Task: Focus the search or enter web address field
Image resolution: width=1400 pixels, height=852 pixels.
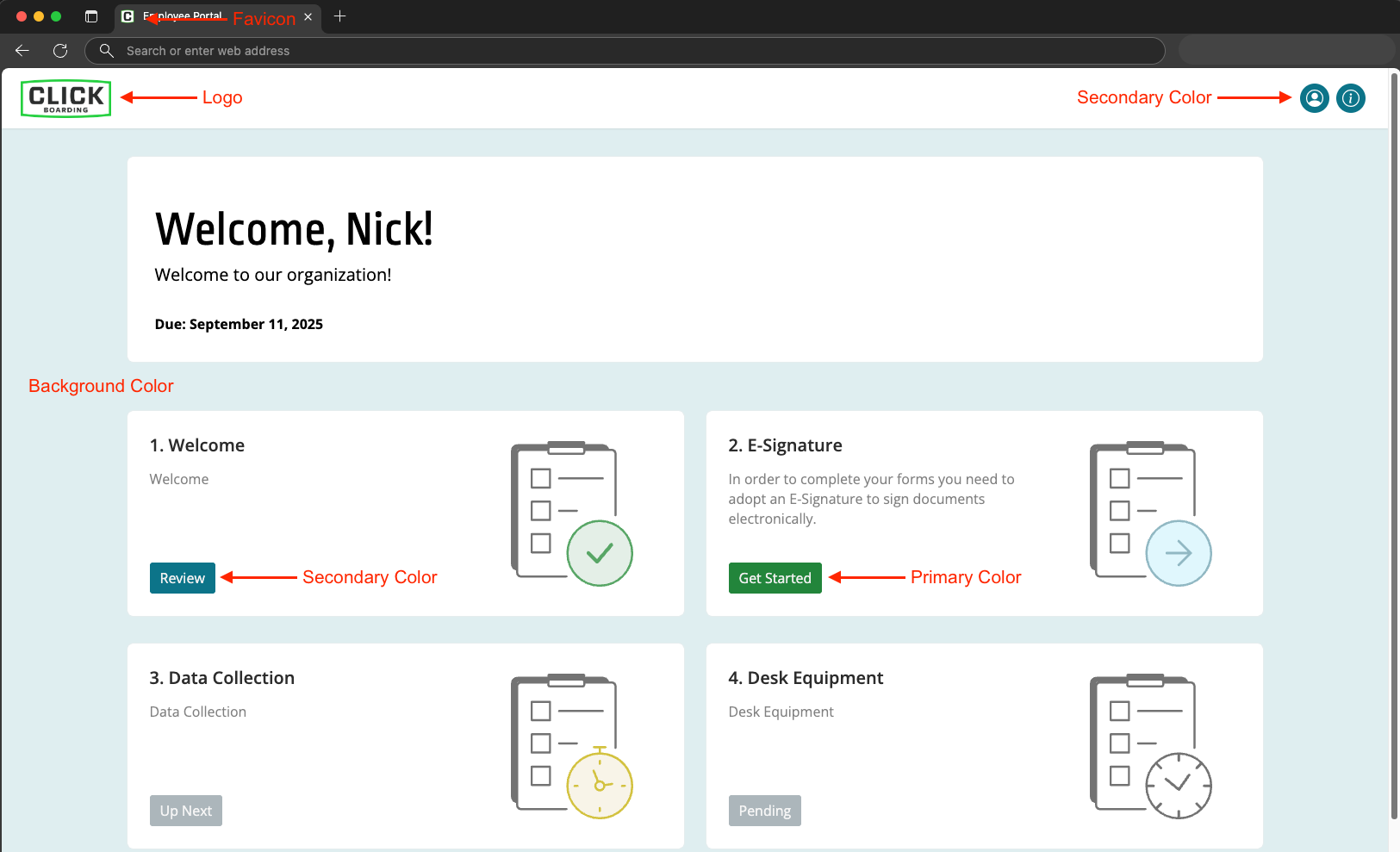Action: (625, 51)
